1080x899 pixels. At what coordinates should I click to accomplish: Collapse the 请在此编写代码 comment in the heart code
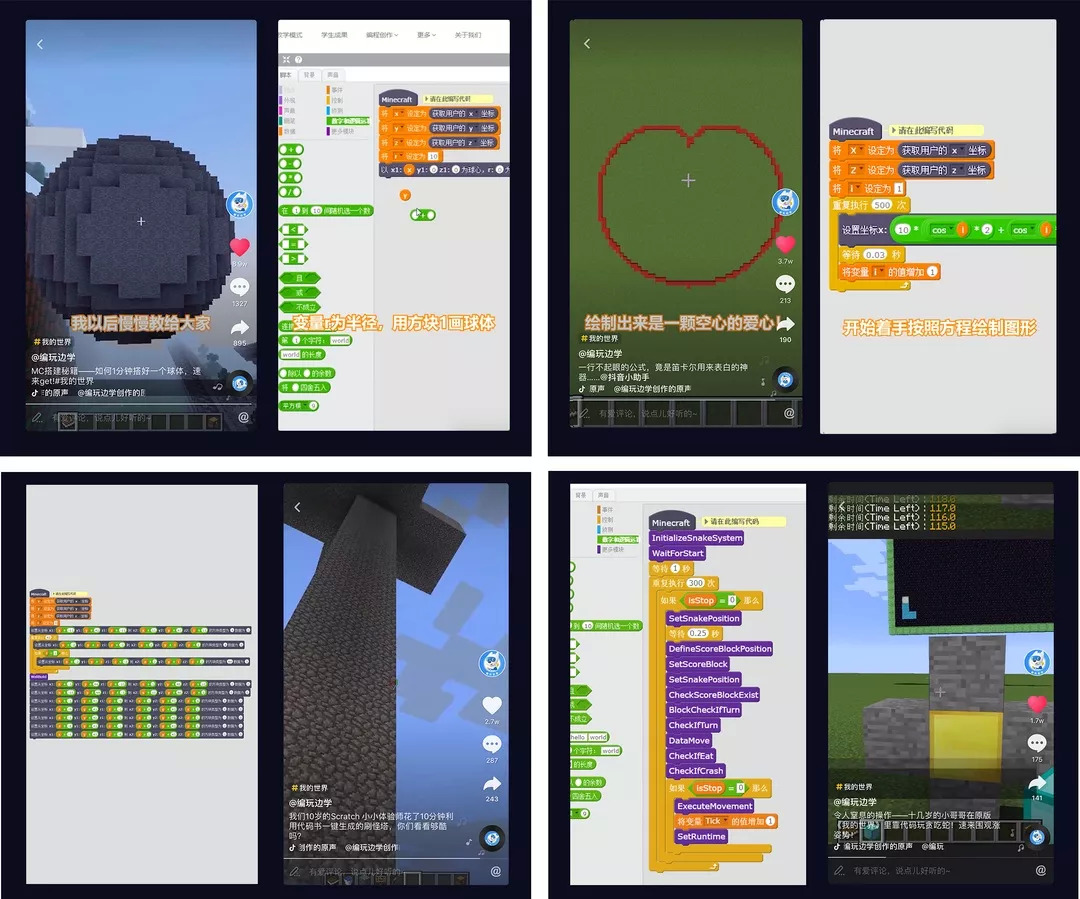(894, 130)
